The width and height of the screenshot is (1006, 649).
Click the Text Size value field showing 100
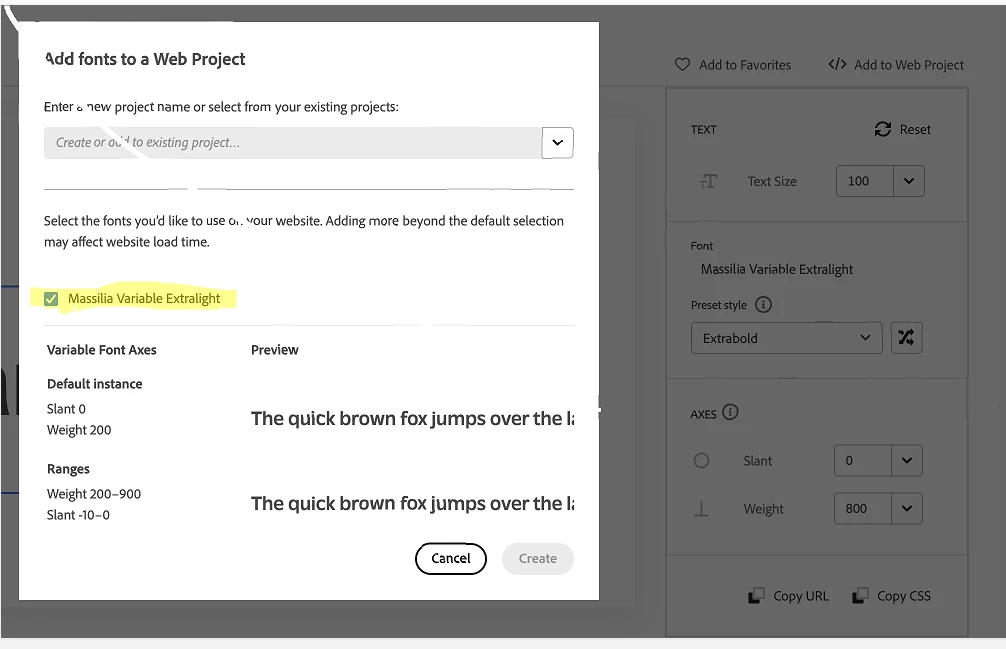click(864, 181)
